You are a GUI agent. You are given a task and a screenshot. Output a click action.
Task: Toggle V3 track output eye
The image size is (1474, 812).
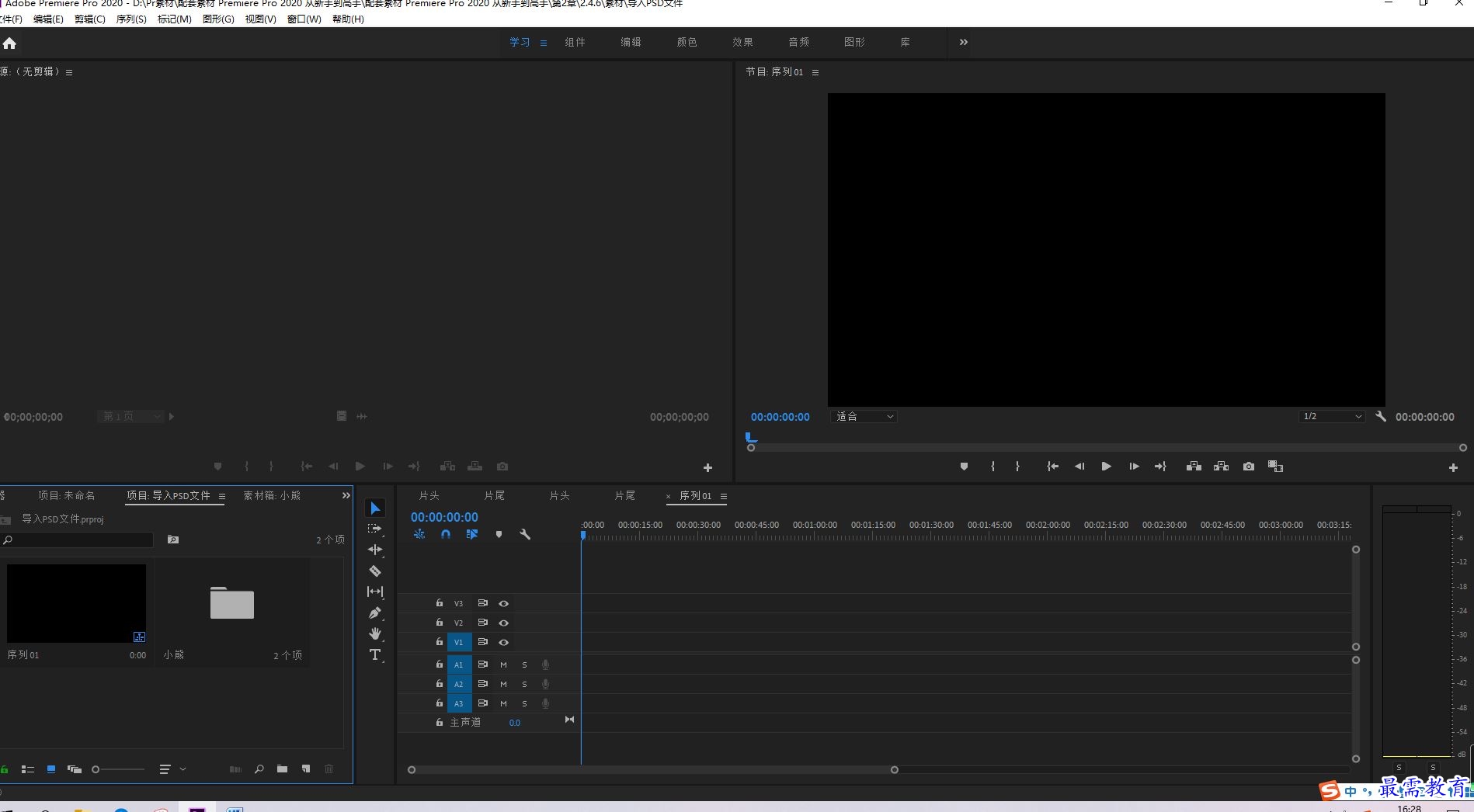(x=503, y=603)
